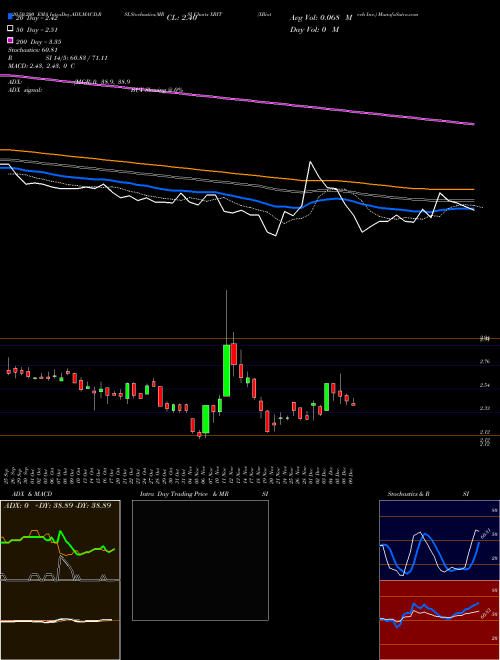Screen dimensions: 500x660
Task: Open the empty intraday trading price panel
Action: click(x=200, y=560)
